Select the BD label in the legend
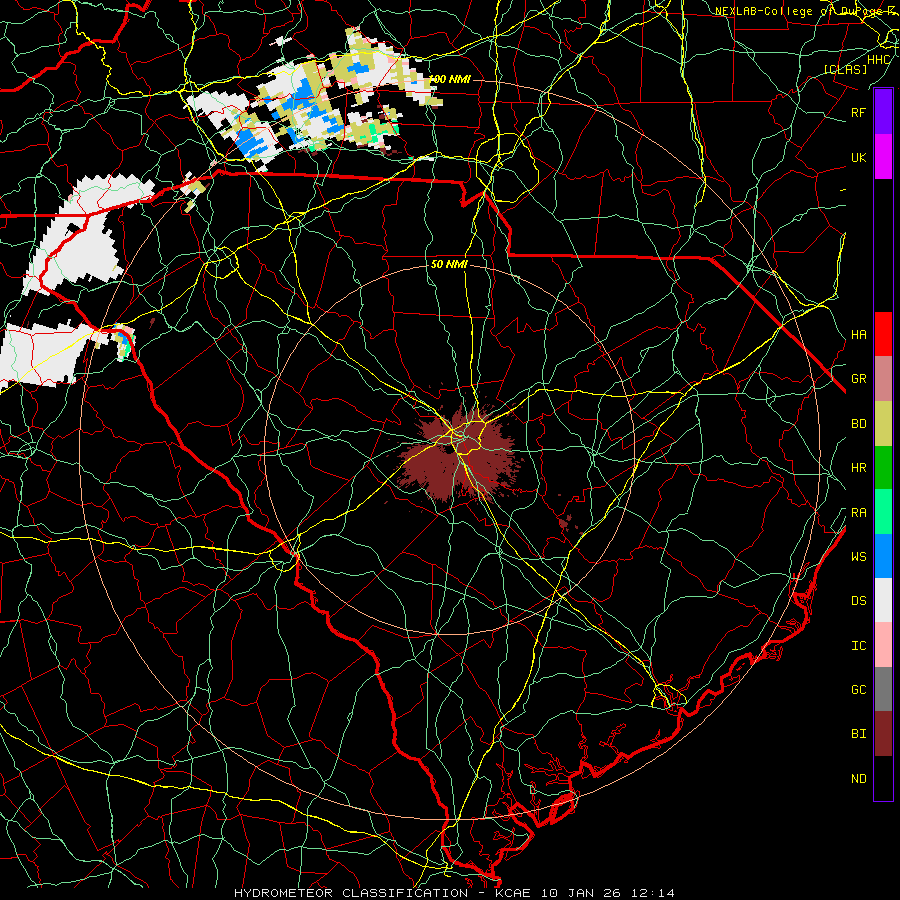 point(858,424)
